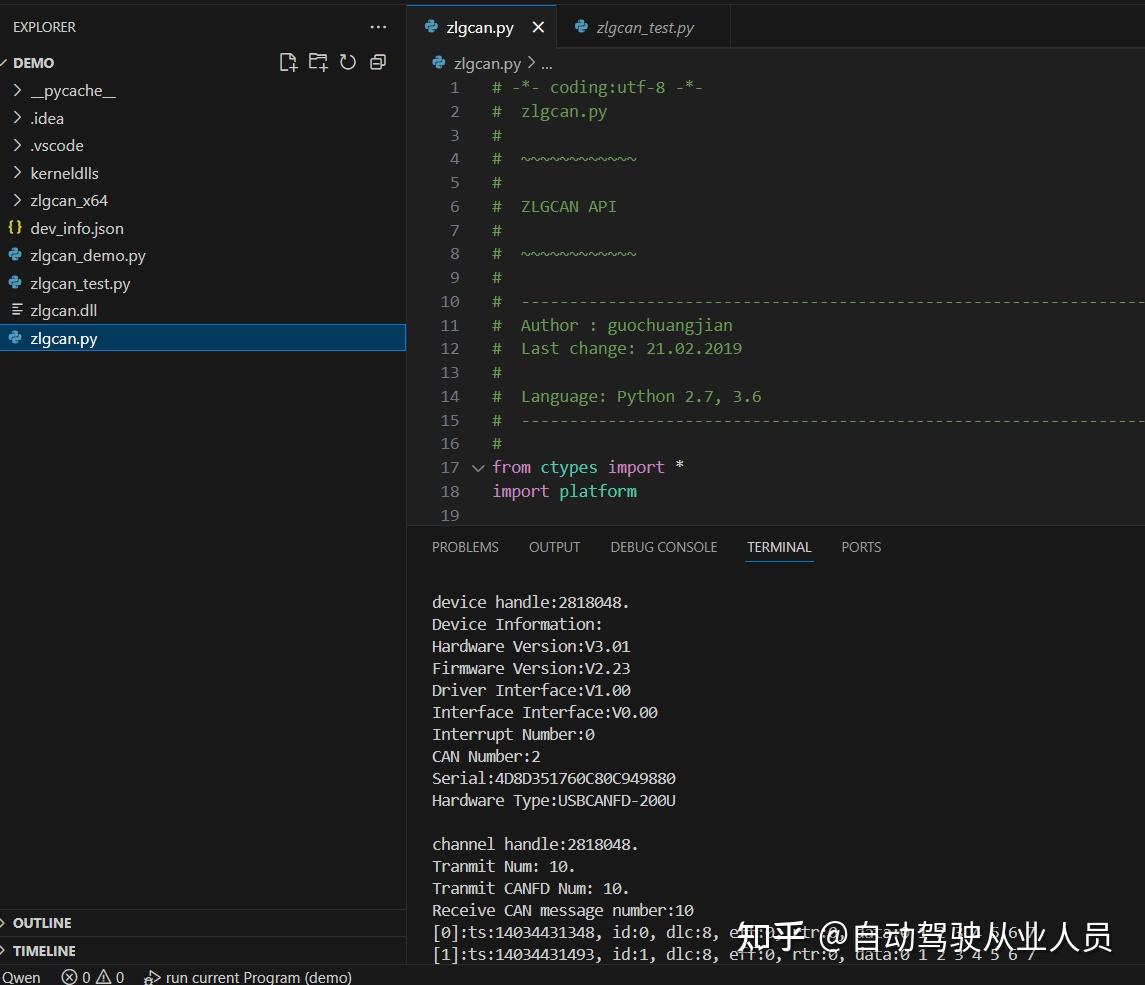Viewport: 1145px width, 985px height.
Task: Switch to the DEBUG CONSOLE panel
Action: 663,547
